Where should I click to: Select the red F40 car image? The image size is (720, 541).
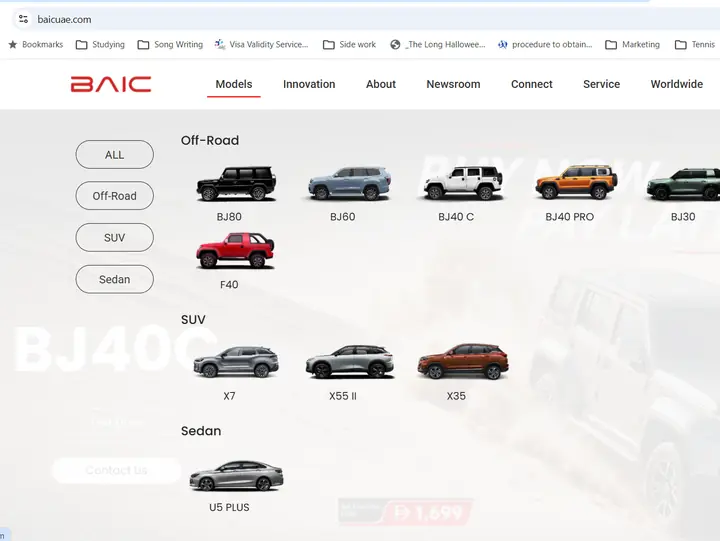[x=235, y=251]
